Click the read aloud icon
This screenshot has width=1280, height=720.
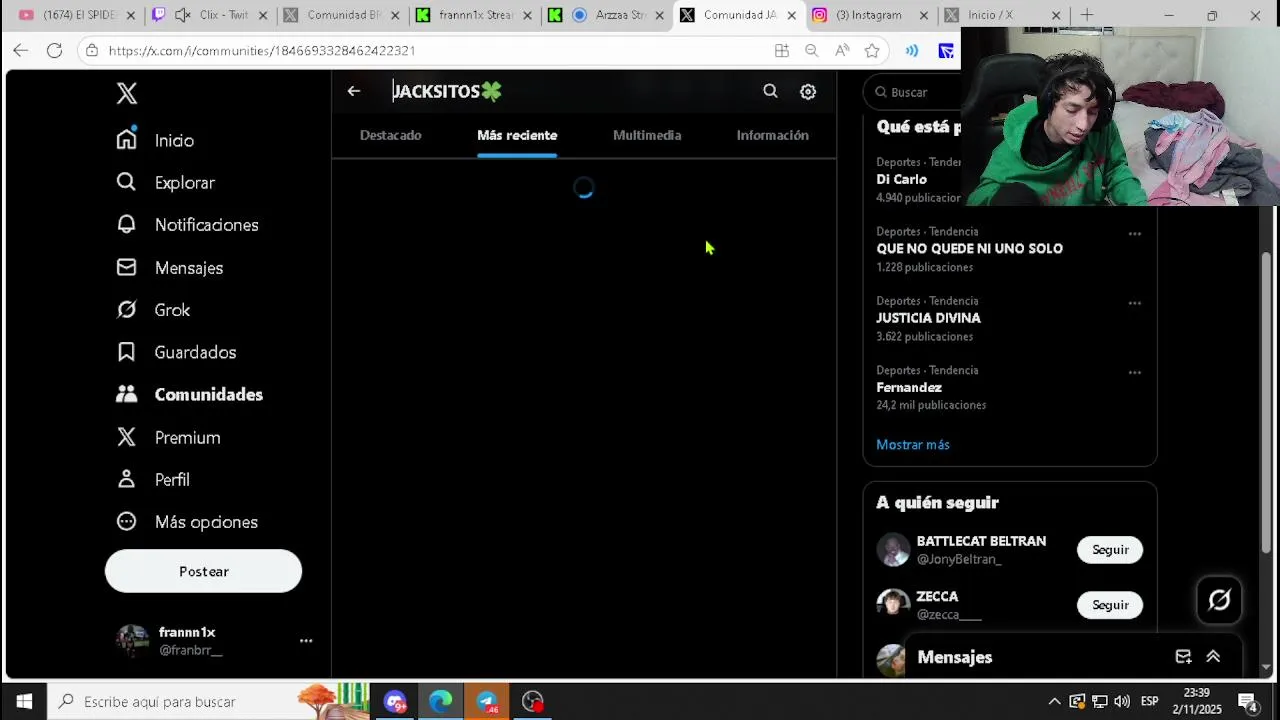coord(842,51)
